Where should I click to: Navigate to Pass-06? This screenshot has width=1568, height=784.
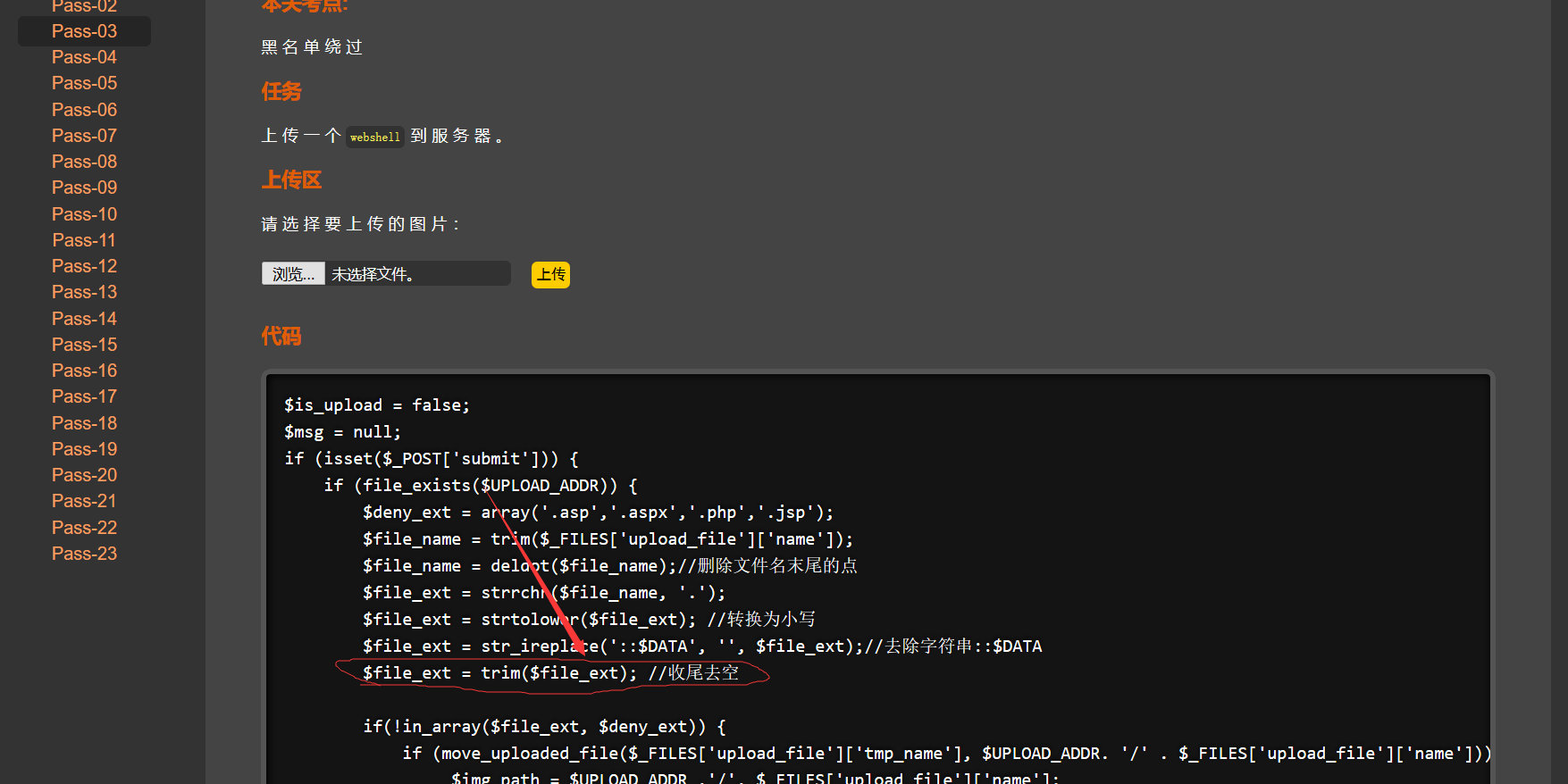pos(84,110)
